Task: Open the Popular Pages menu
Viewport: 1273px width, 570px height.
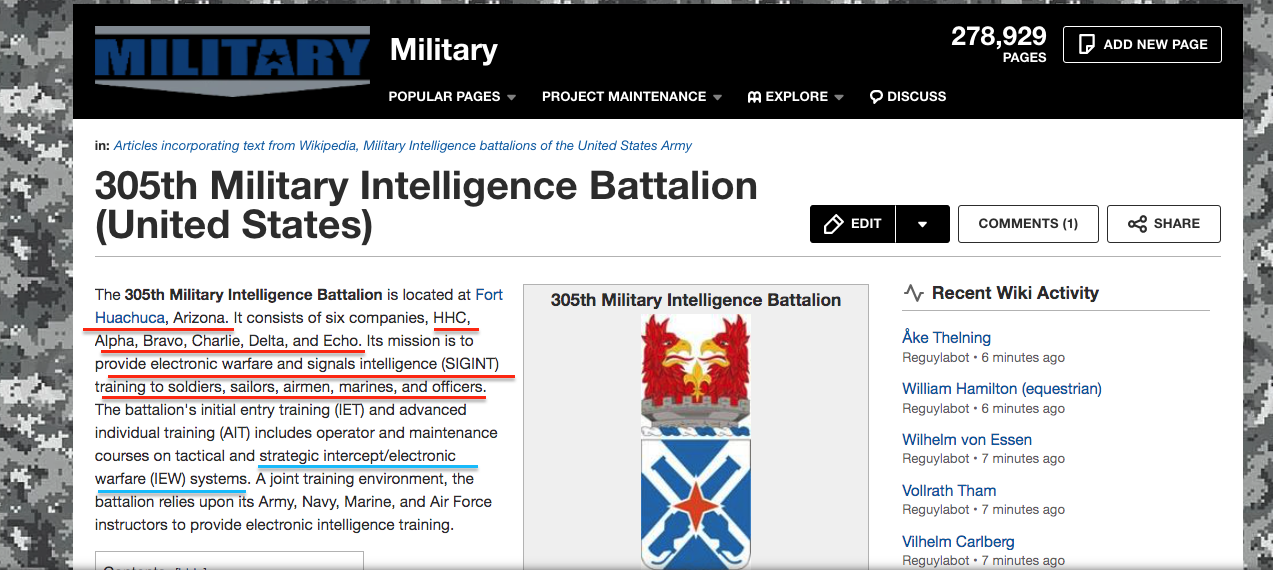Action: coord(452,97)
